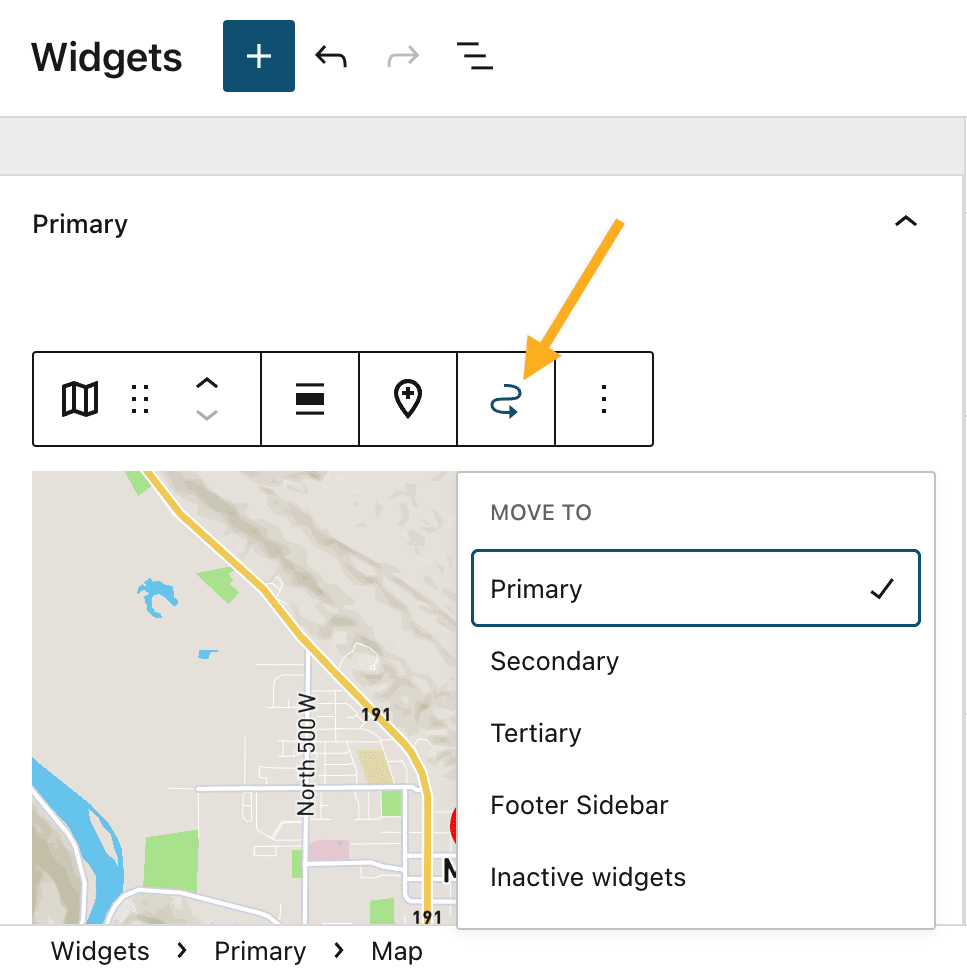Viewport: 967px width, 968px height.
Task: Expand the Widgets breadcrumb entry
Action: (99, 950)
